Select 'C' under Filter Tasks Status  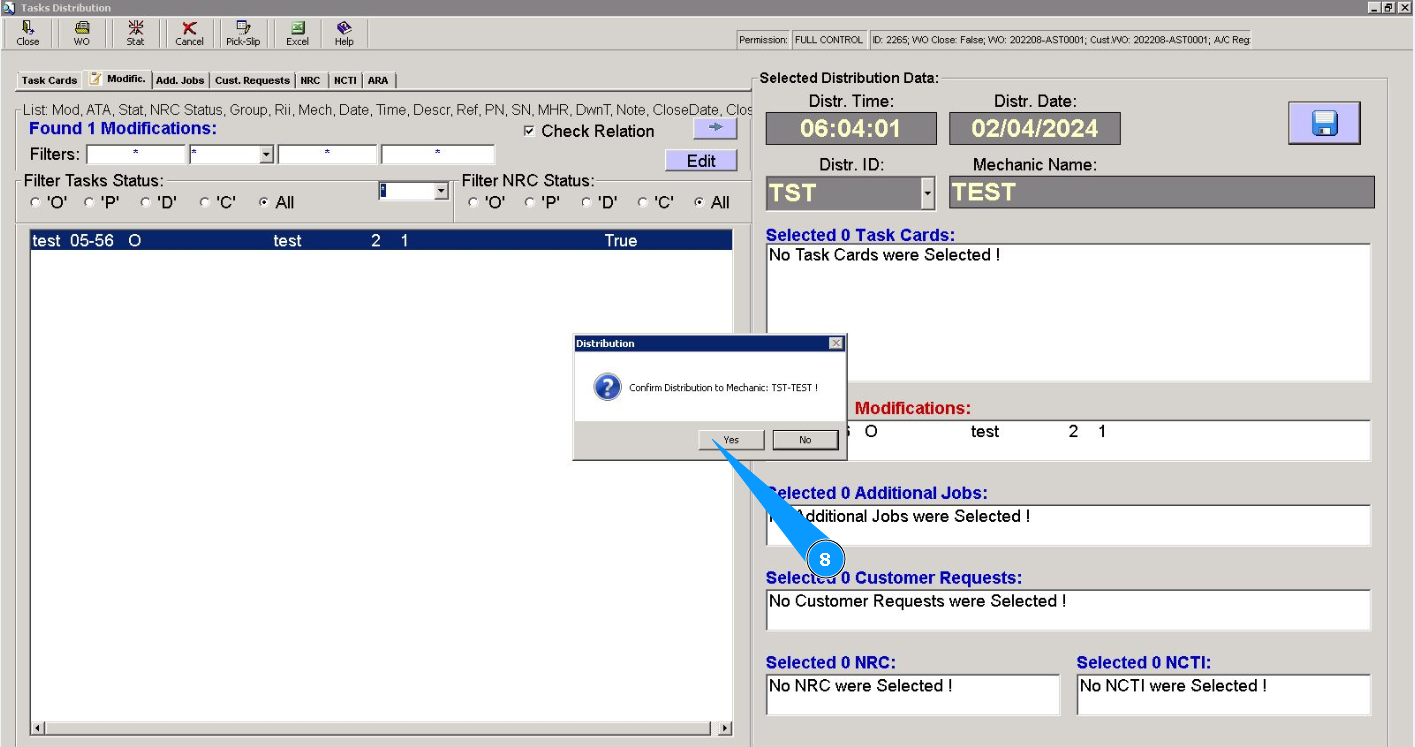[x=205, y=203]
